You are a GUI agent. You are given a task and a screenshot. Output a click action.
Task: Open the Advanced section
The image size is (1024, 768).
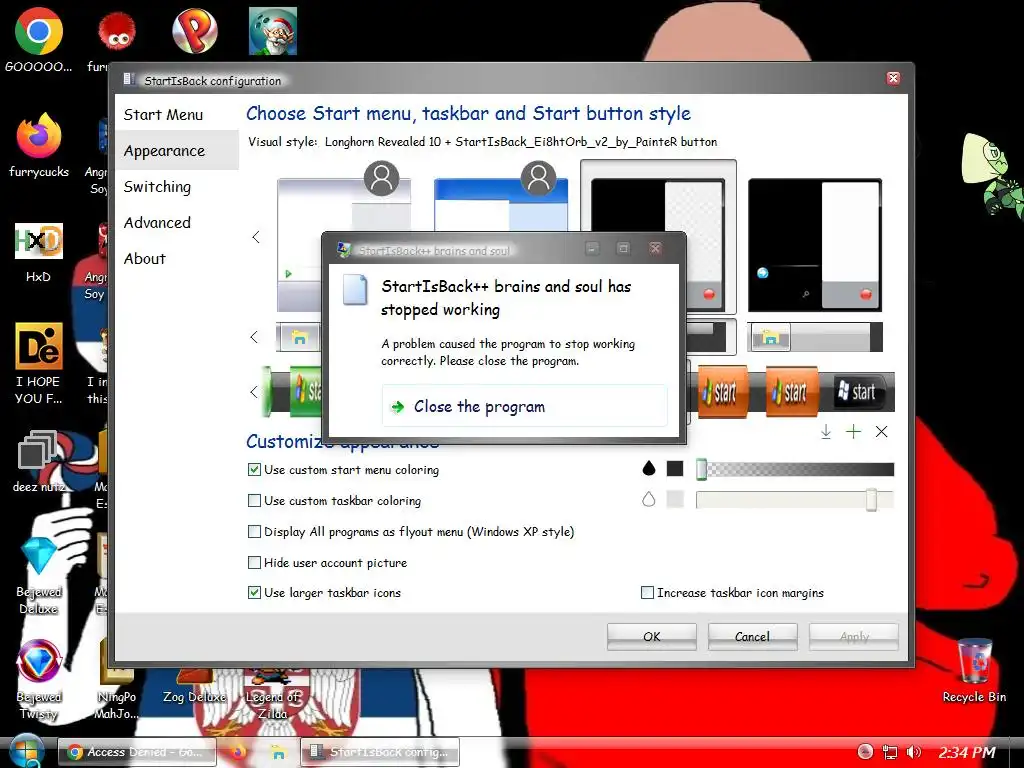click(x=157, y=223)
